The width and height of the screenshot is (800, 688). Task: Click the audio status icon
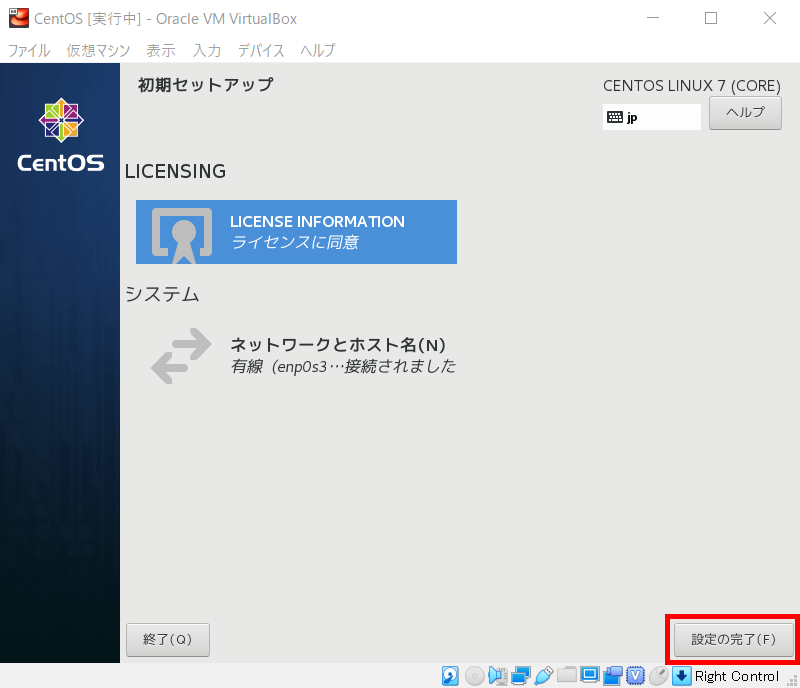tap(497, 676)
